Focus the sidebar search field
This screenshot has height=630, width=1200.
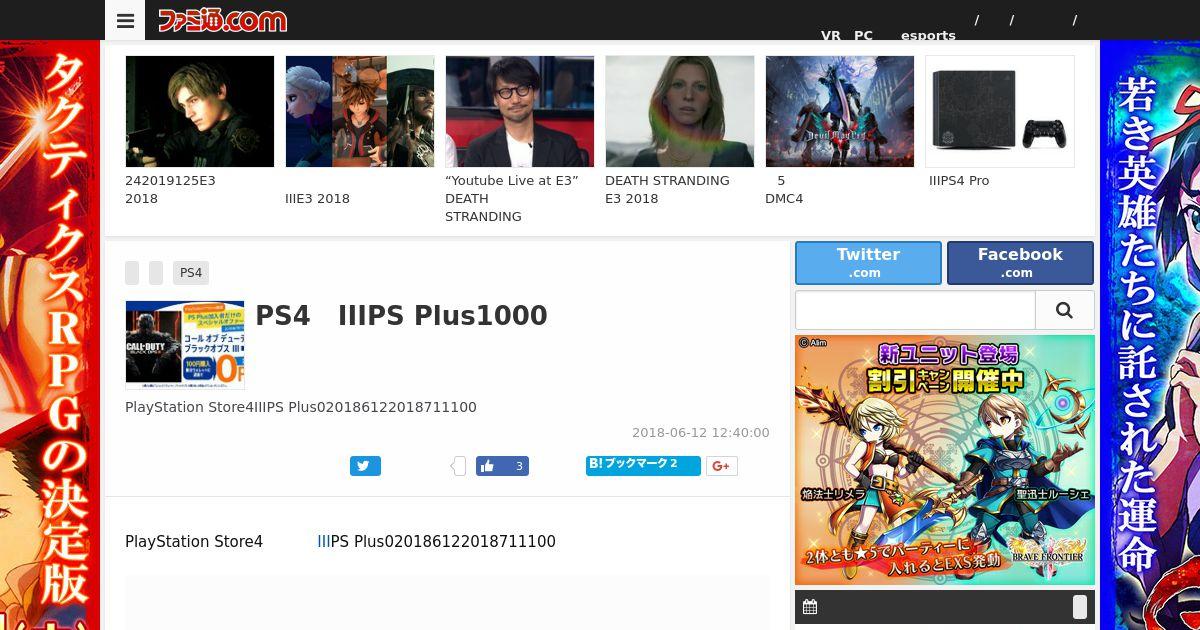tap(915, 310)
